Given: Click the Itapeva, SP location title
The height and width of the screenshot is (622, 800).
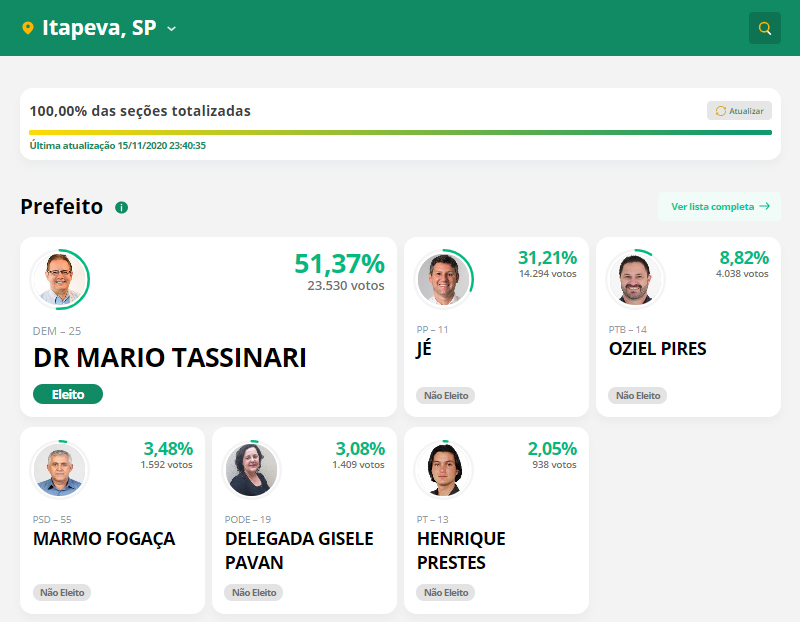Looking at the screenshot, I should (99, 28).
